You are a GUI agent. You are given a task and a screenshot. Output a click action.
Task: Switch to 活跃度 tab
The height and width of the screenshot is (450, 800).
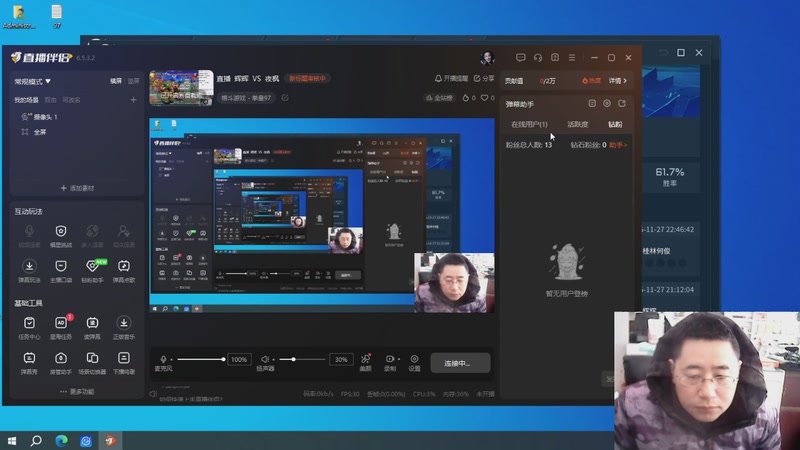pos(578,124)
